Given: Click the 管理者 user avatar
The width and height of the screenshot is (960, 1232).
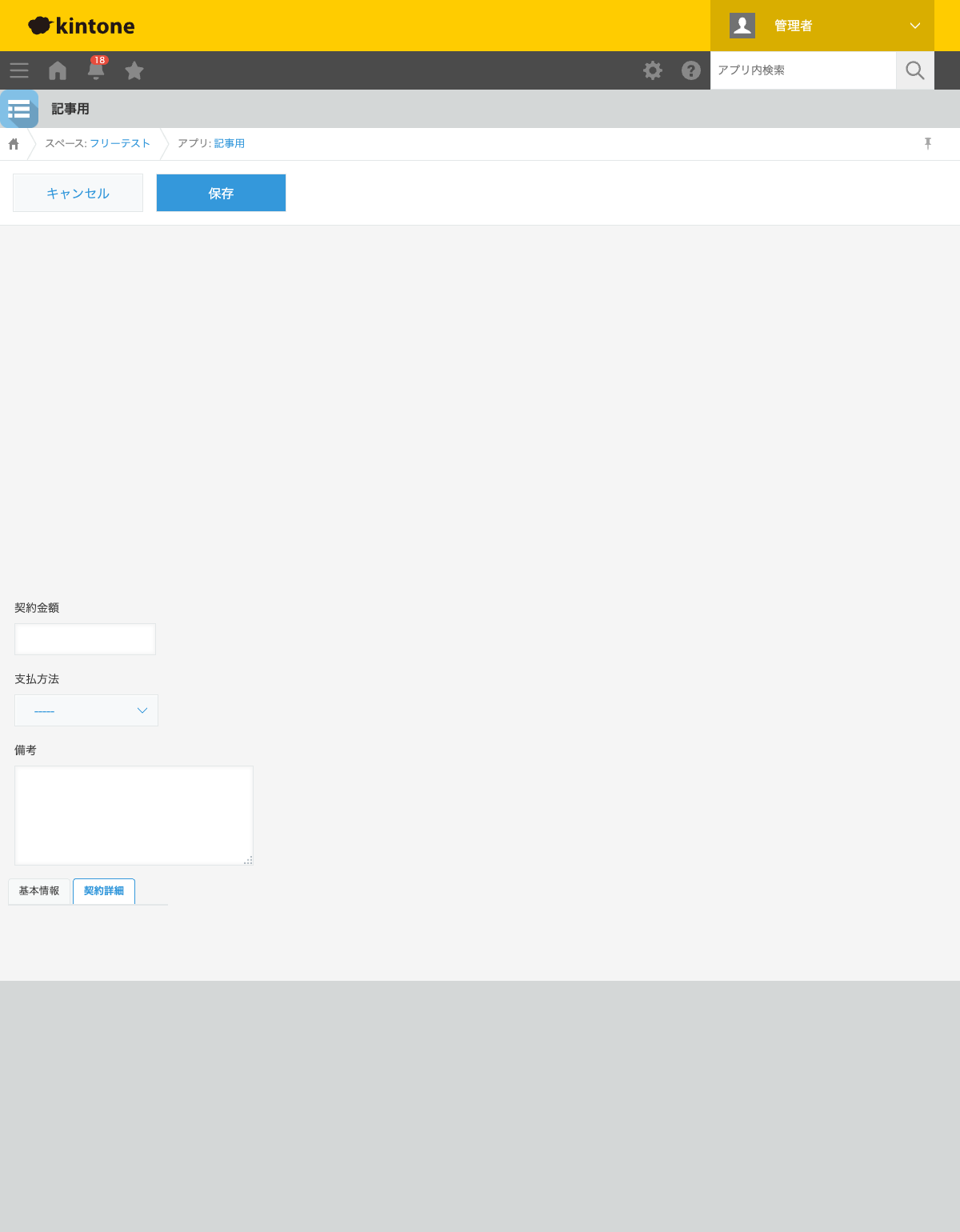Looking at the screenshot, I should click(x=742, y=26).
